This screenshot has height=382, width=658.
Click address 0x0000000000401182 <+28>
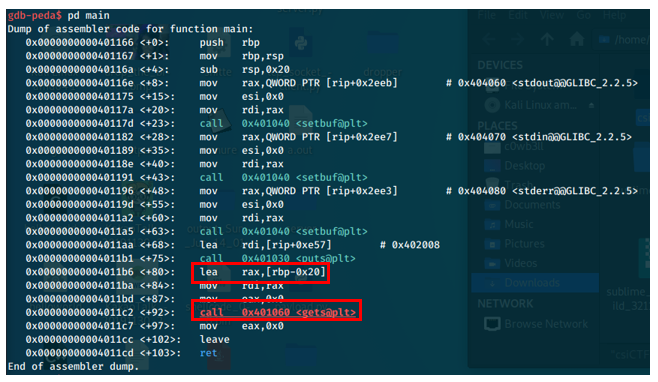click(100, 137)
